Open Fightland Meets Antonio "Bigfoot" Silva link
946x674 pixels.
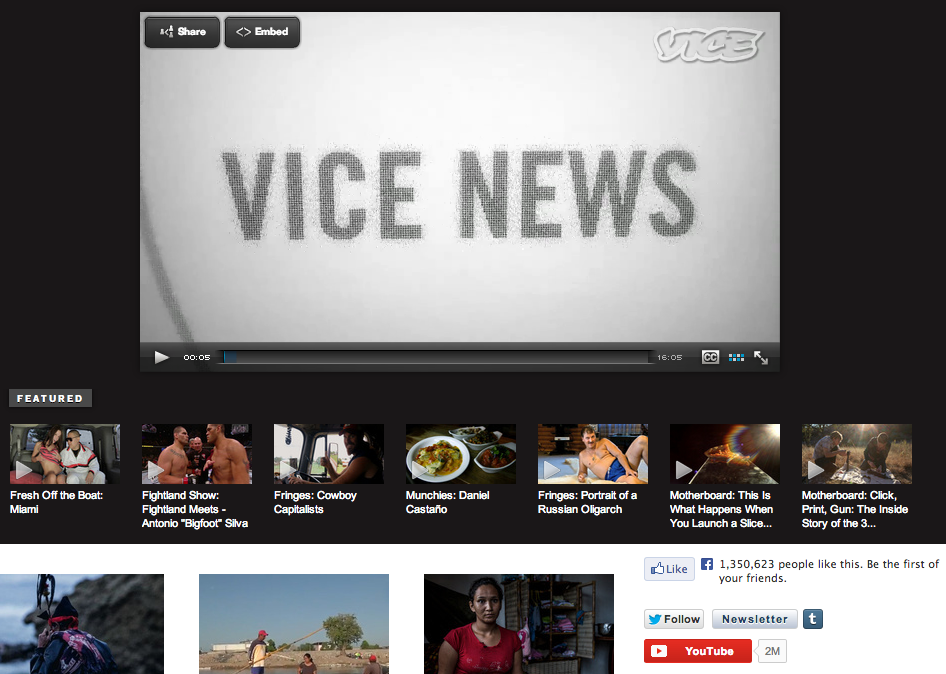195,509
